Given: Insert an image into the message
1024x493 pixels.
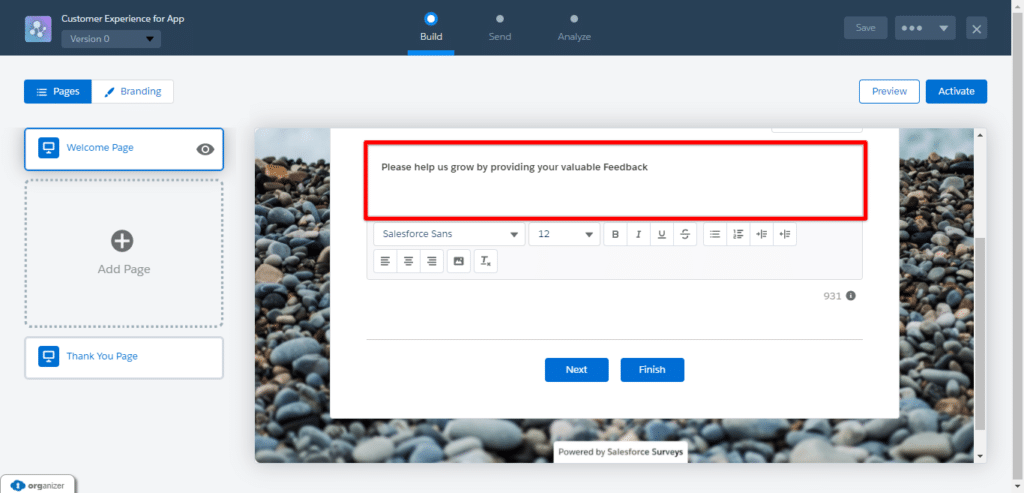Looking at the screenshot, I should tap(458, 261).
